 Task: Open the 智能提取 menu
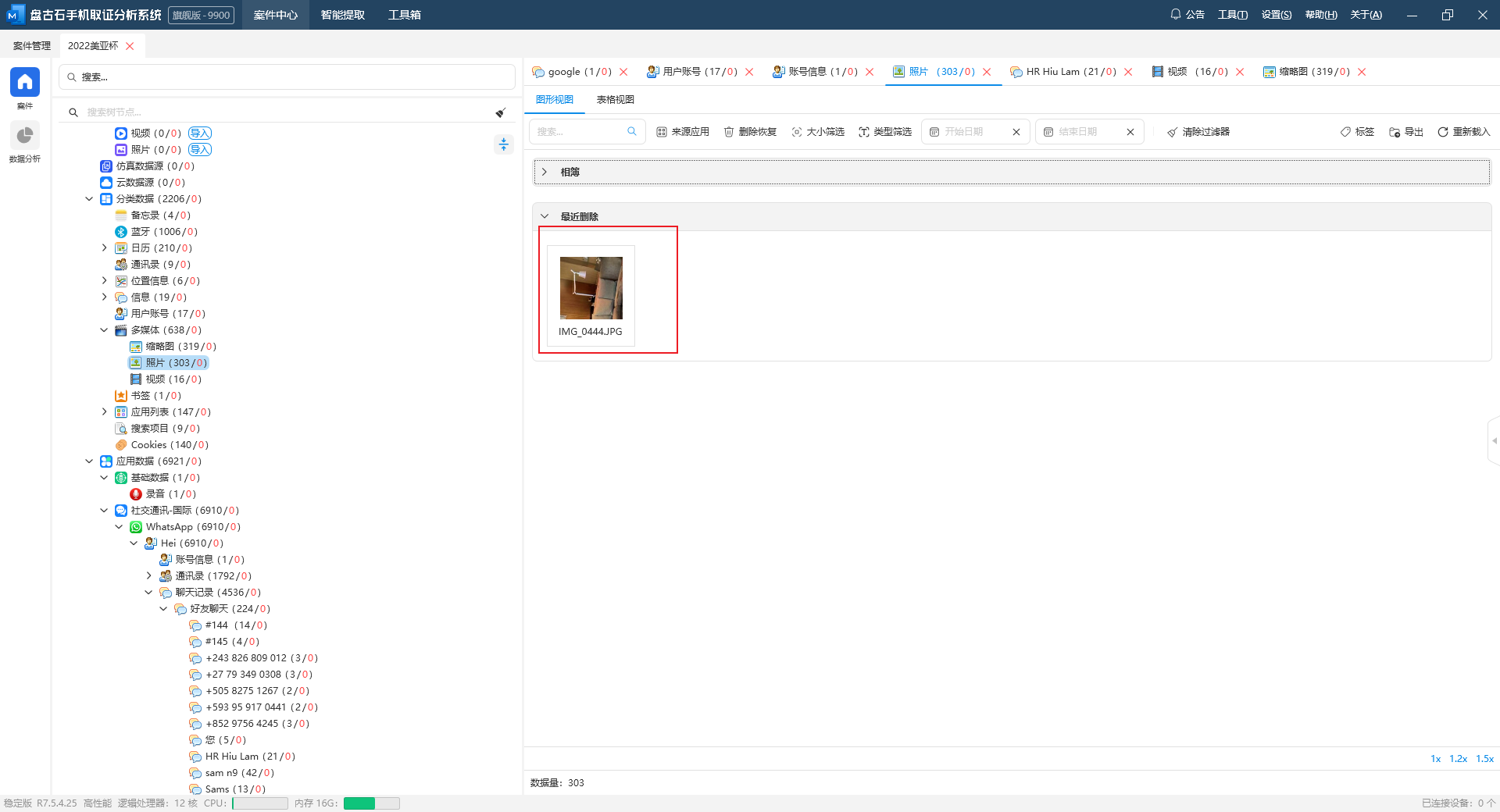[342, 15]
